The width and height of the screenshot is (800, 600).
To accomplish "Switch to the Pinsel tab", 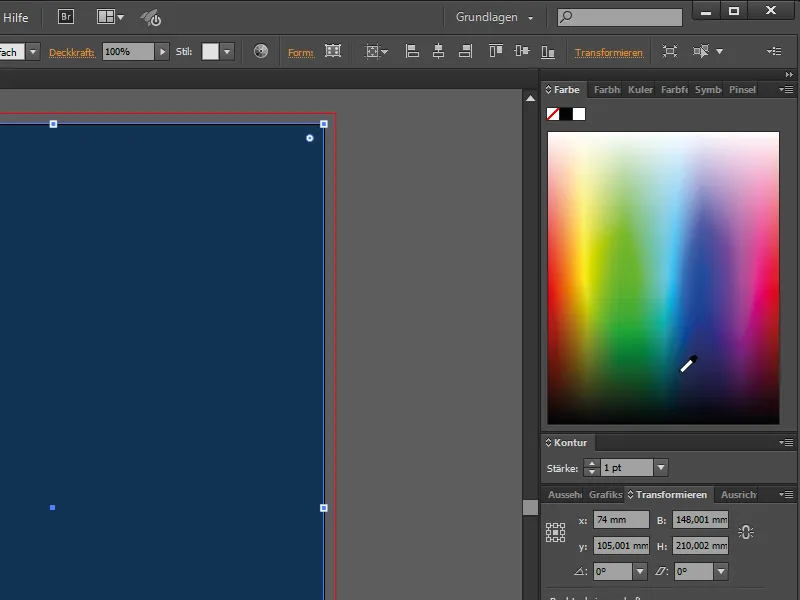I will click(742, 90).
